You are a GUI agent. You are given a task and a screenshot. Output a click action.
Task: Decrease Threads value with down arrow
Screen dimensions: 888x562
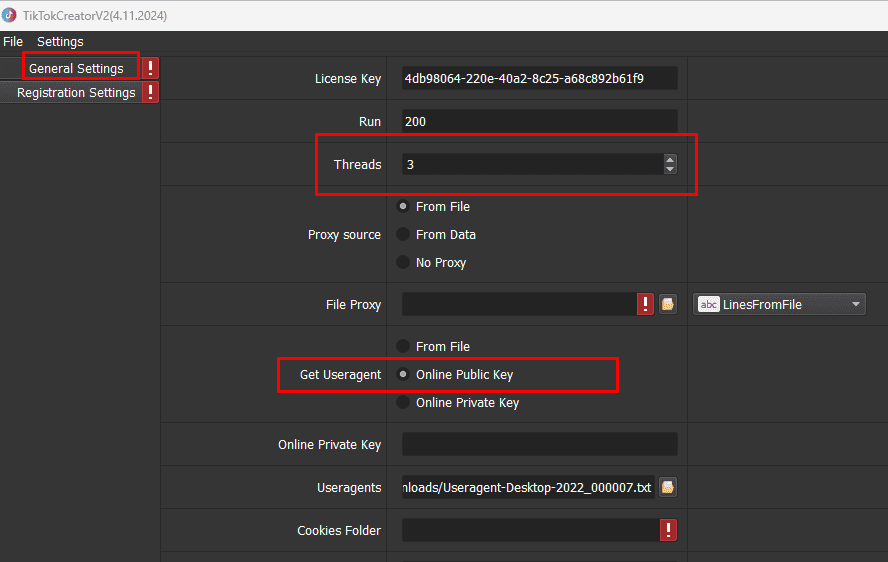(670, 169)
